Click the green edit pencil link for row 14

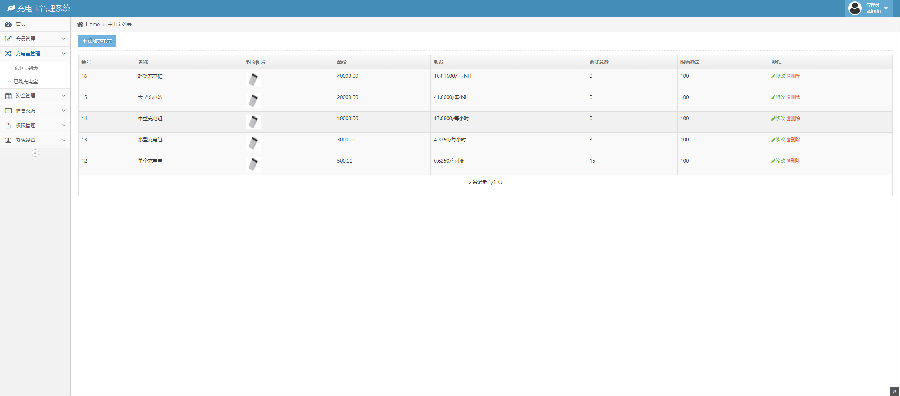778,118
